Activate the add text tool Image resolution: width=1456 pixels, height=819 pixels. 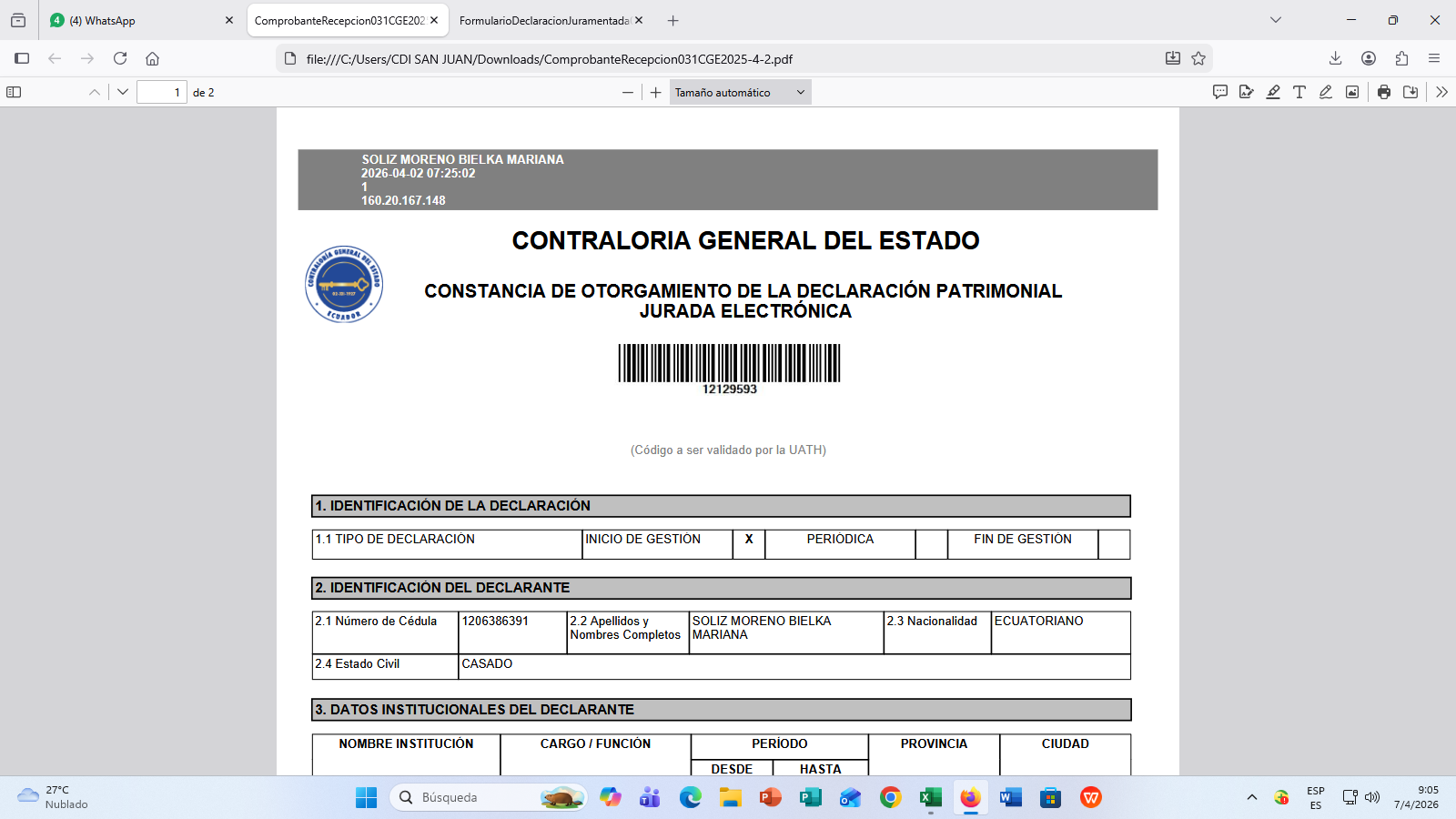coord(1299,92)
